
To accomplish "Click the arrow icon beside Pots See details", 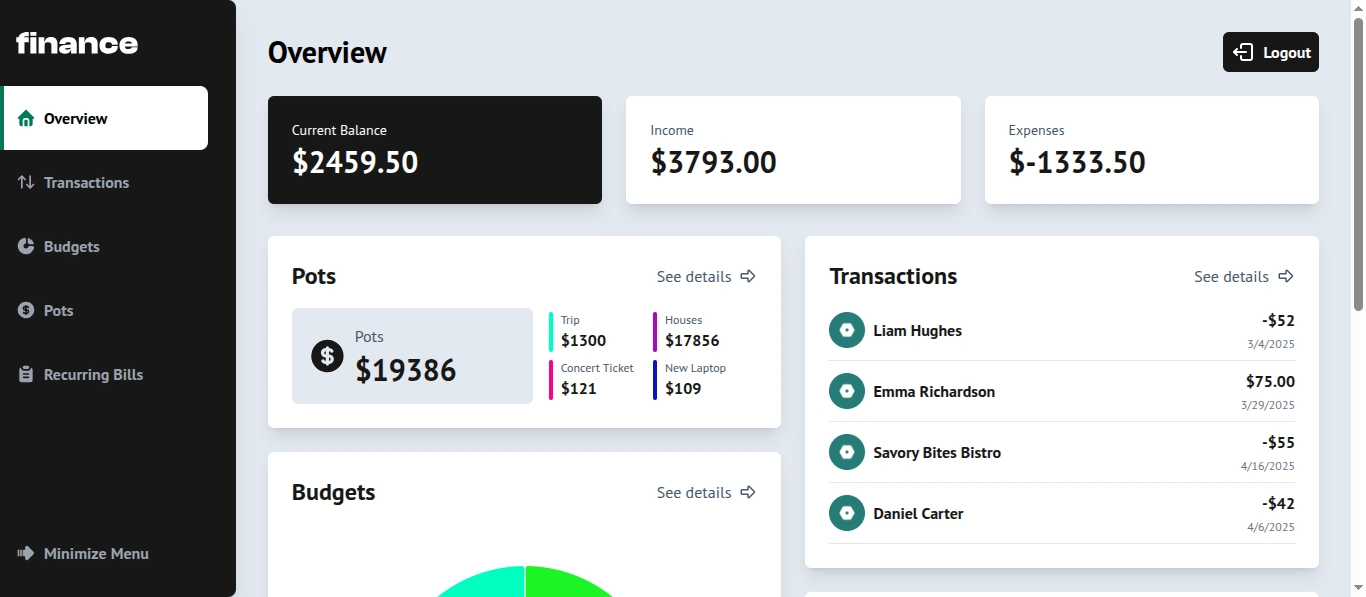I will [x=748, y=276].
